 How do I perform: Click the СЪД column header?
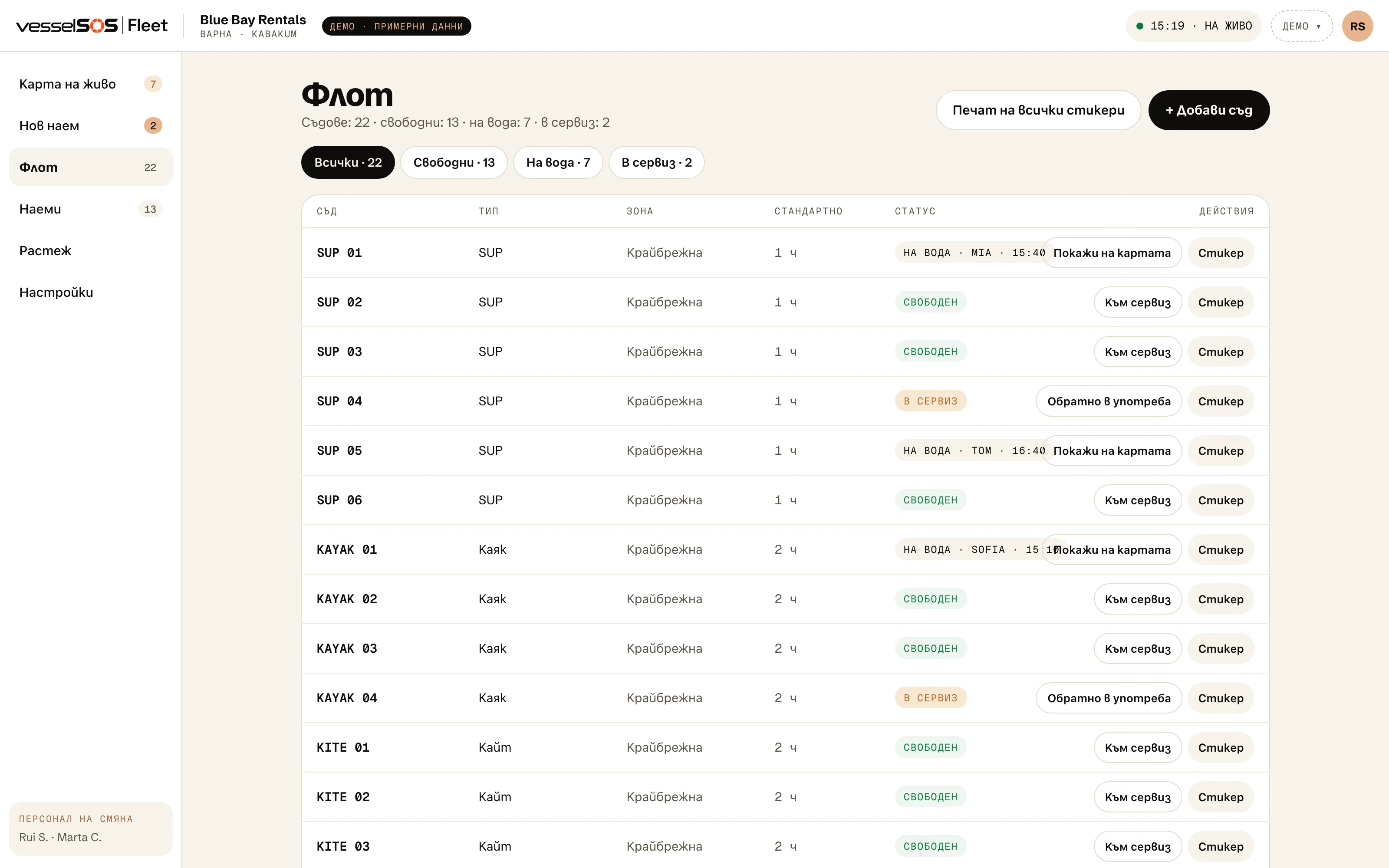[x=326, y=211]
